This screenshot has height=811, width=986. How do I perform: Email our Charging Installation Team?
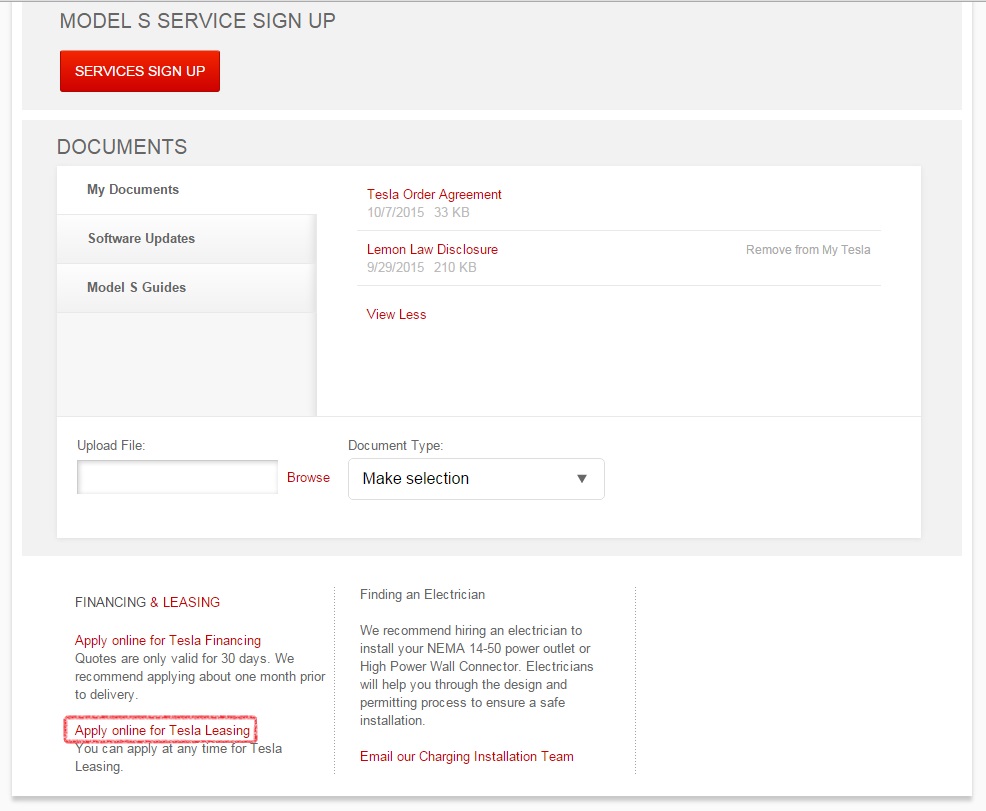(x=467, y=757)
